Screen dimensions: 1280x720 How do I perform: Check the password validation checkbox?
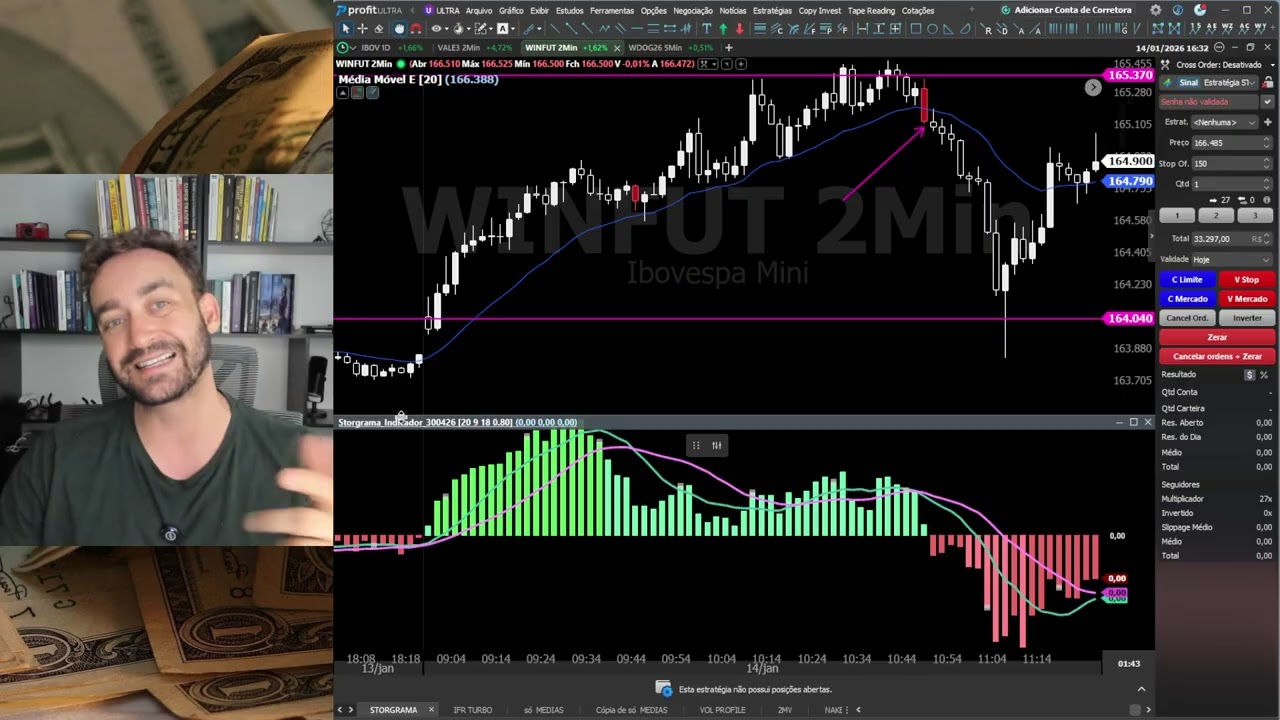coord(1267,102)
